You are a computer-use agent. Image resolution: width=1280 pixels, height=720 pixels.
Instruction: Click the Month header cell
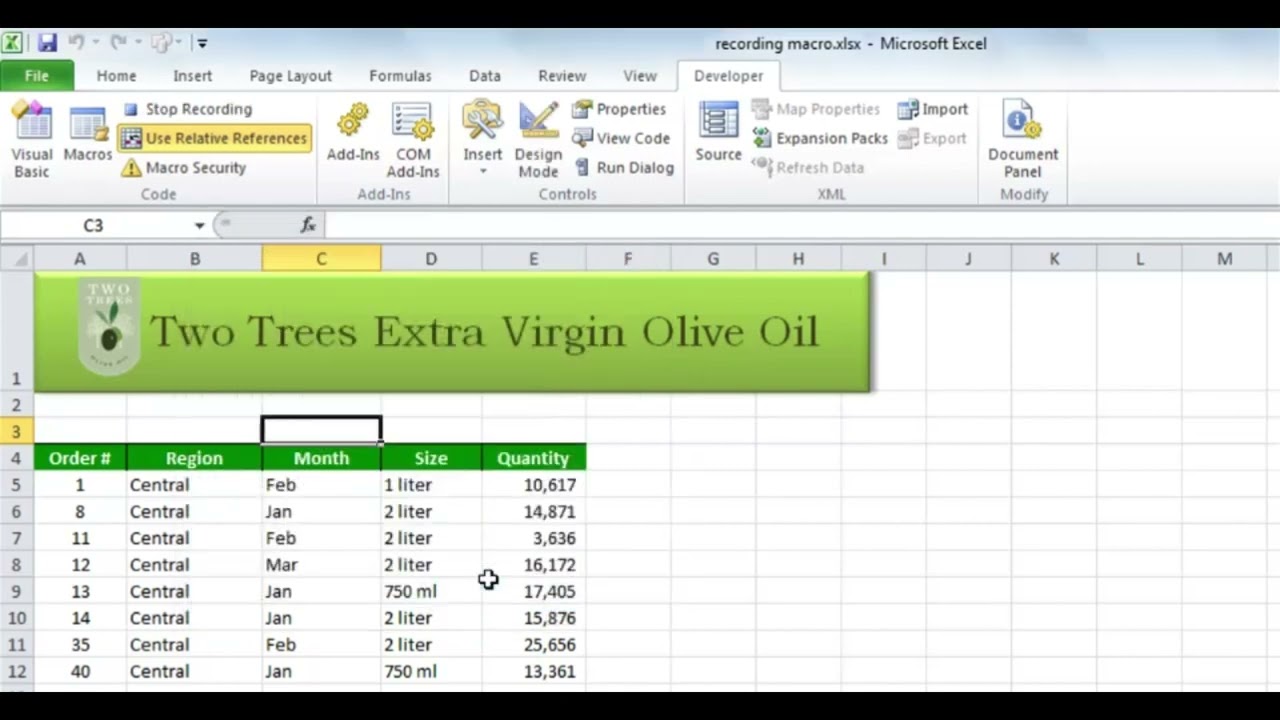pyautogui.click(x=321, y=458)
